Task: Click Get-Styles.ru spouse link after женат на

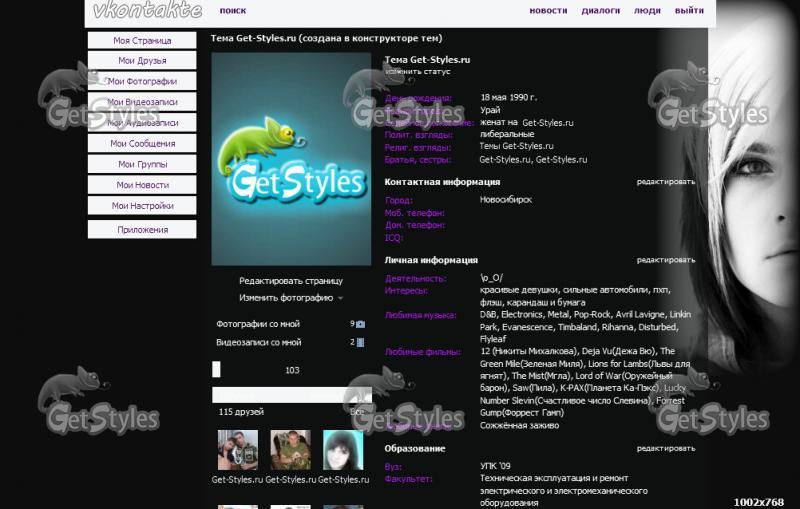Action: pos(548,123)
